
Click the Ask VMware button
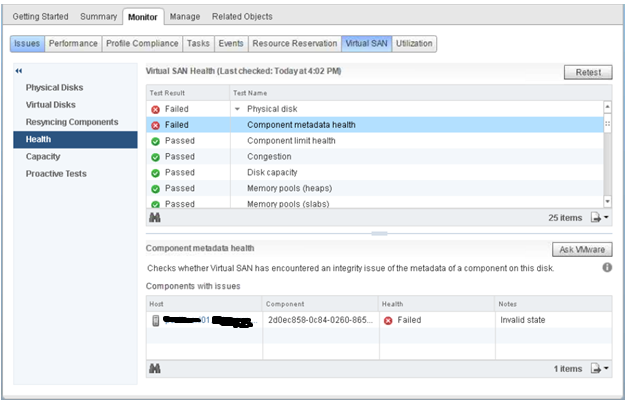pyautogui.click(x=581, y=249)
